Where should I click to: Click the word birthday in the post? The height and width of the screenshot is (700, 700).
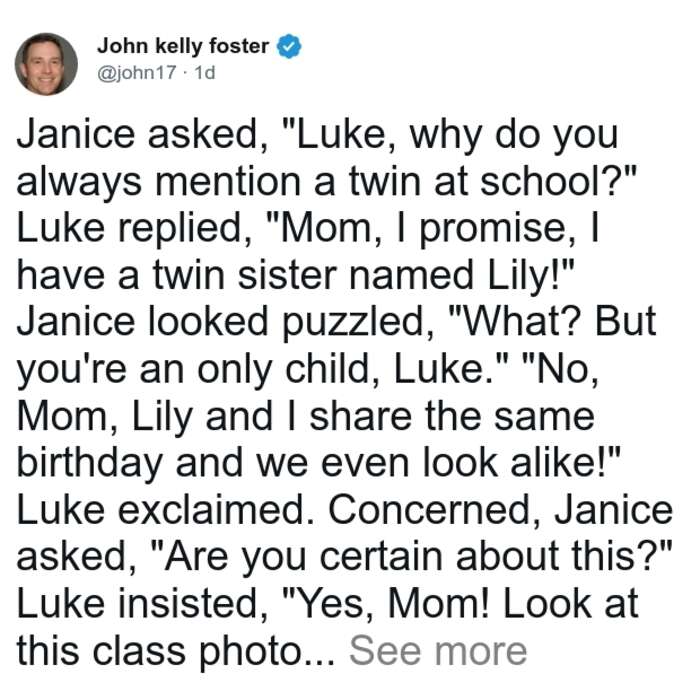pyautogui.click(x=89, y=463)
